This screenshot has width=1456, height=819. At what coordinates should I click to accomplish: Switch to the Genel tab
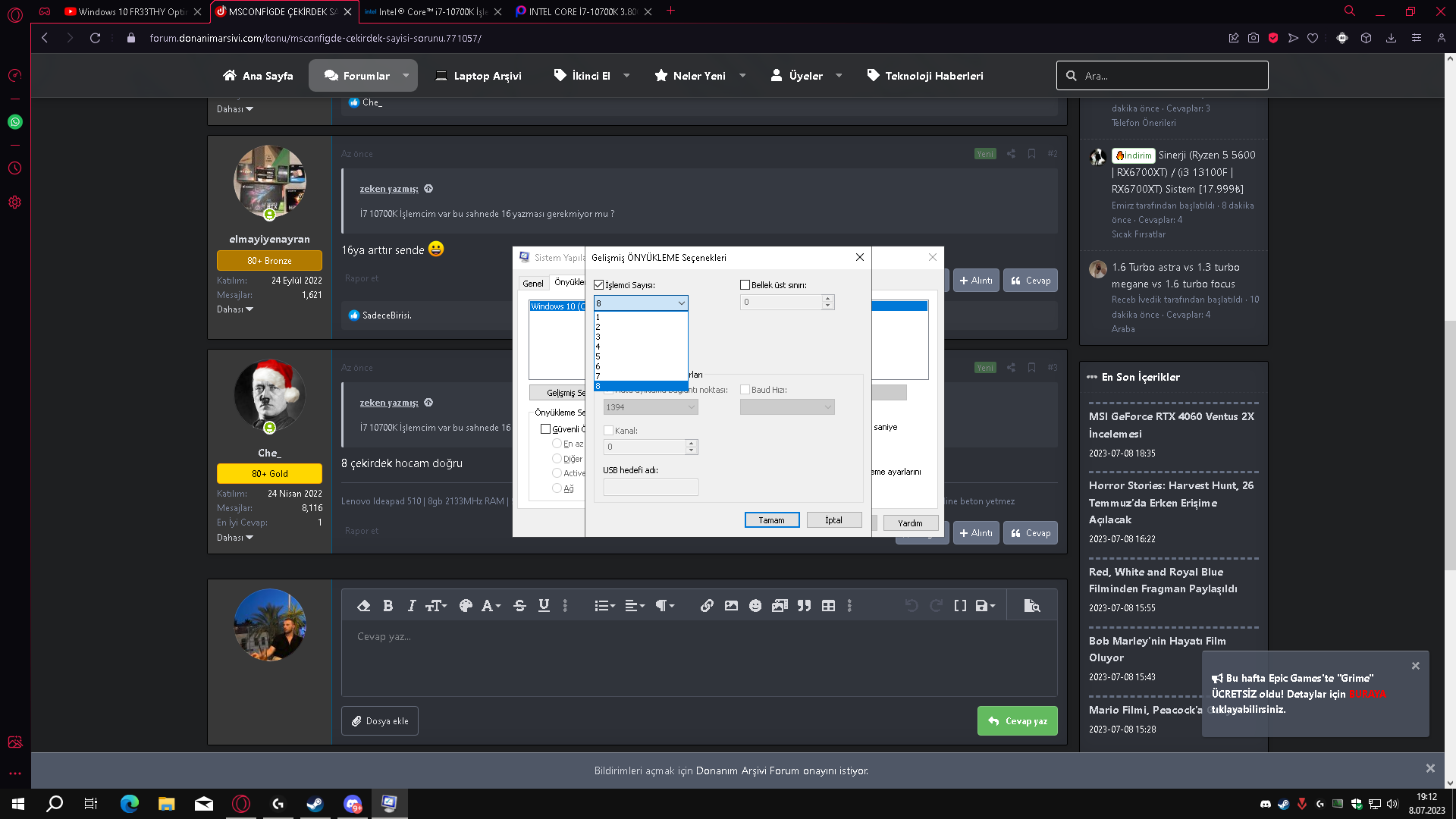pyautogui.click(x=532, y=284)
